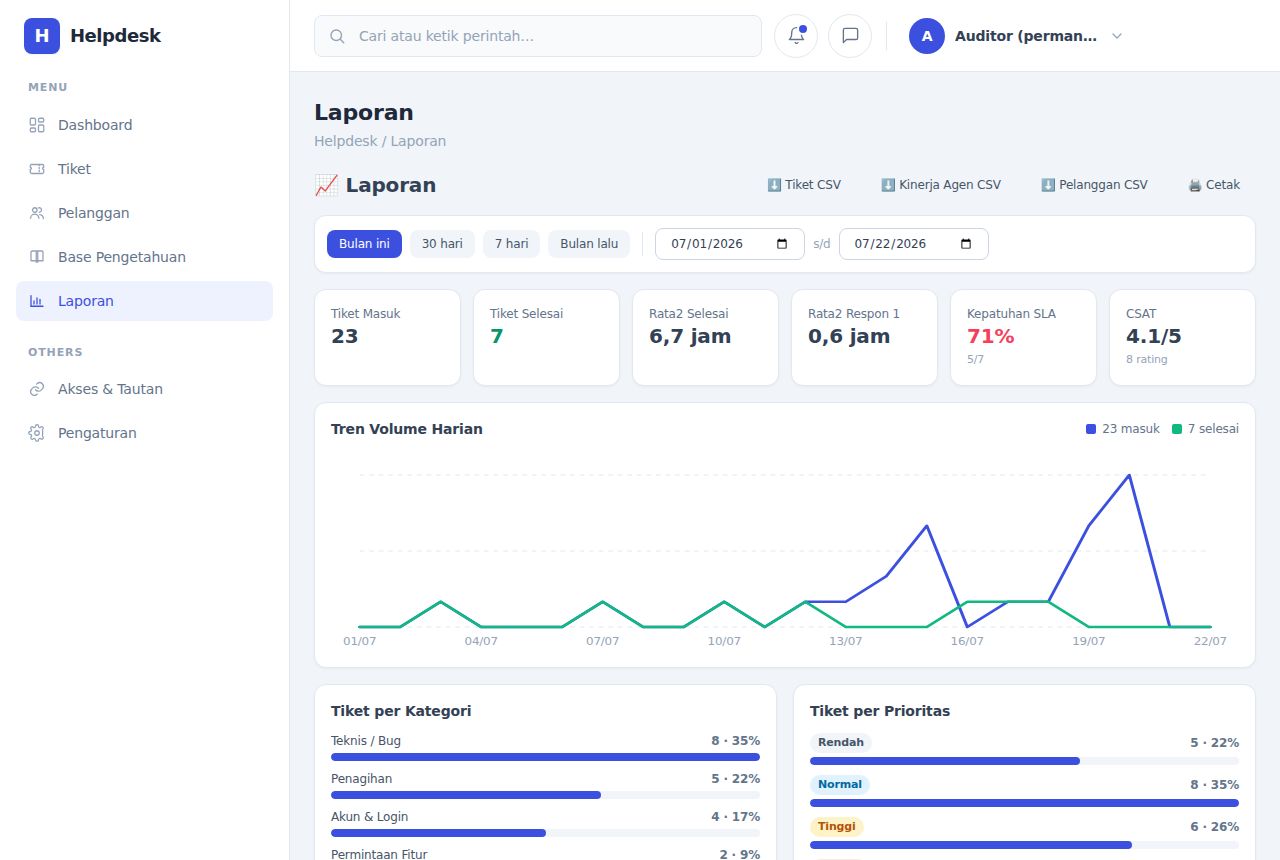Click the Pelanggan people icon in sidebar

tap(37, 213)
